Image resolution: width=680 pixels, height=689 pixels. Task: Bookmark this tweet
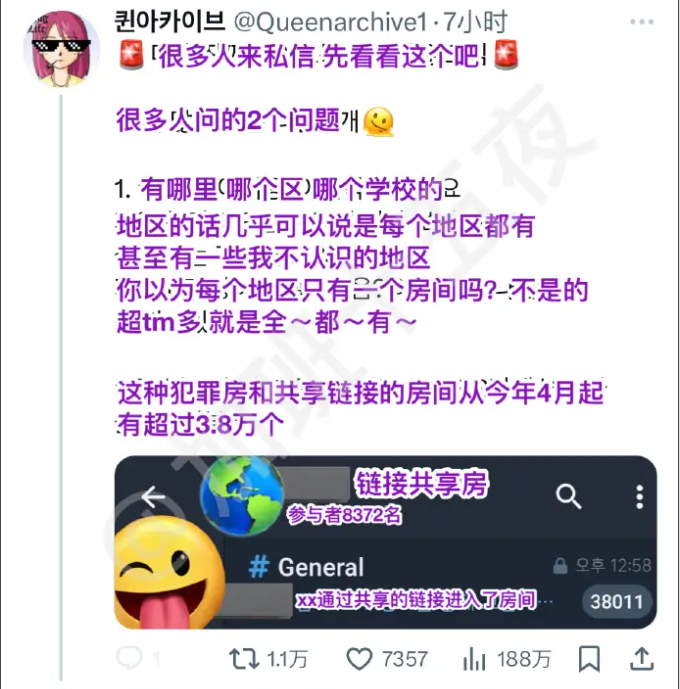tap(589, 659)
